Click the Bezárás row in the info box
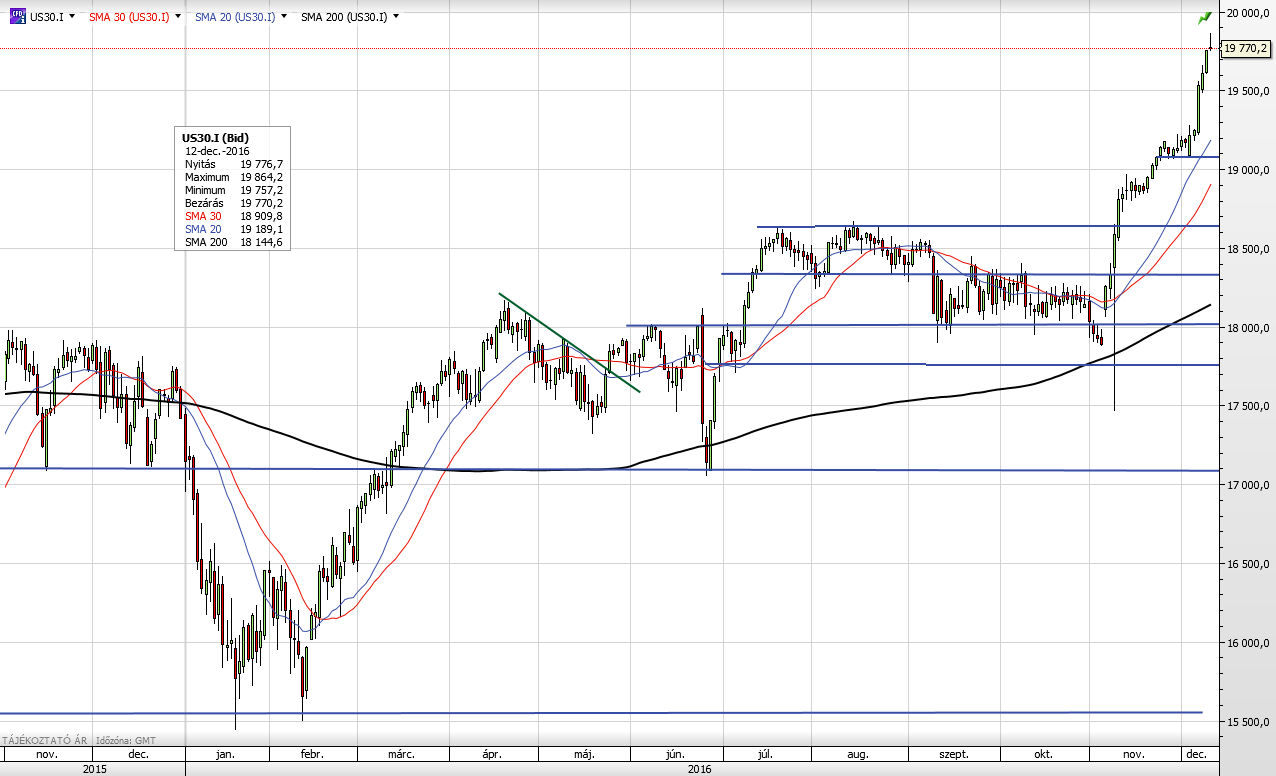 click(x=234, y=203)
